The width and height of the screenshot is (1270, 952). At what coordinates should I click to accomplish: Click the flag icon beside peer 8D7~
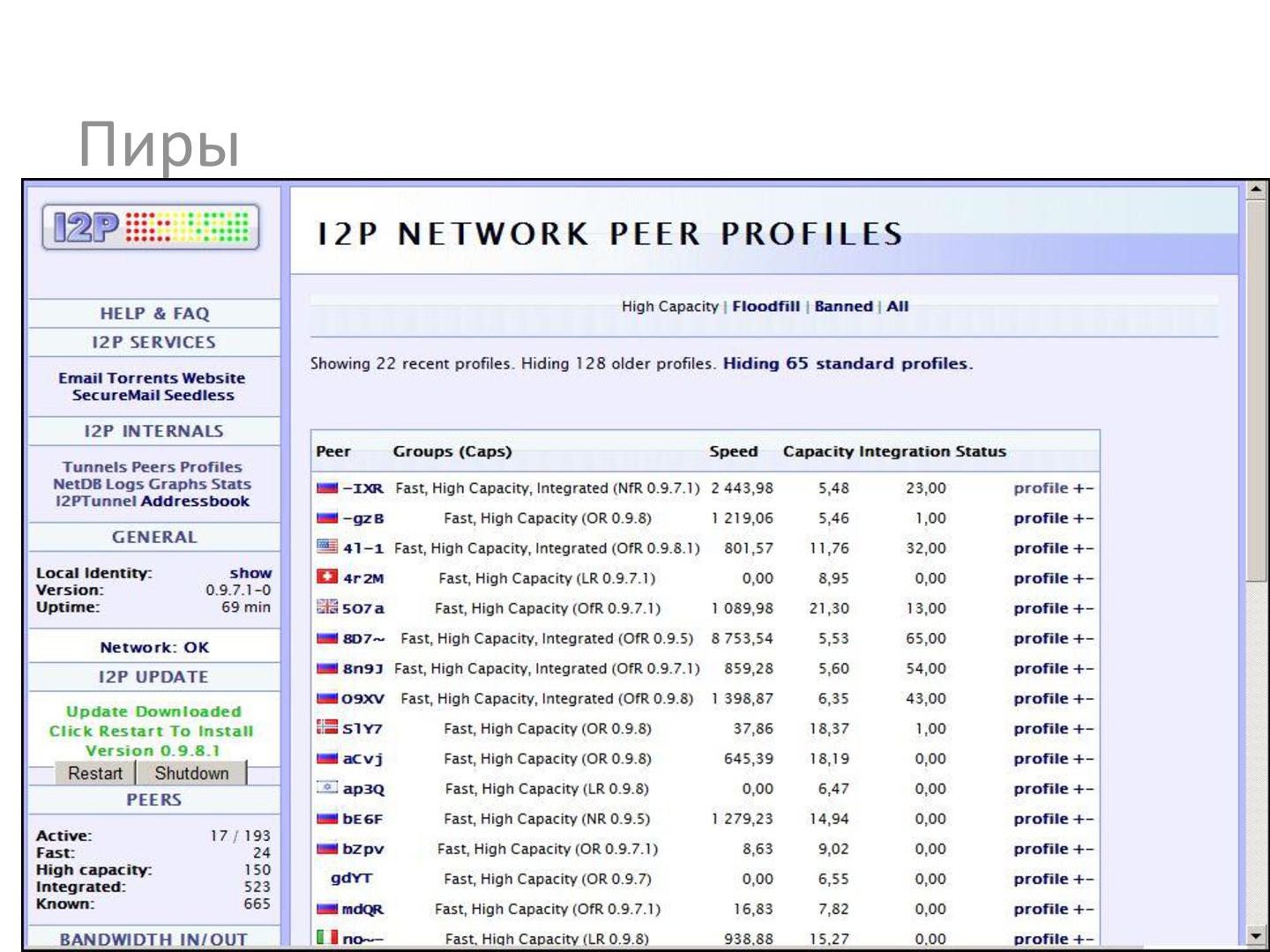(x=327, y=637)
